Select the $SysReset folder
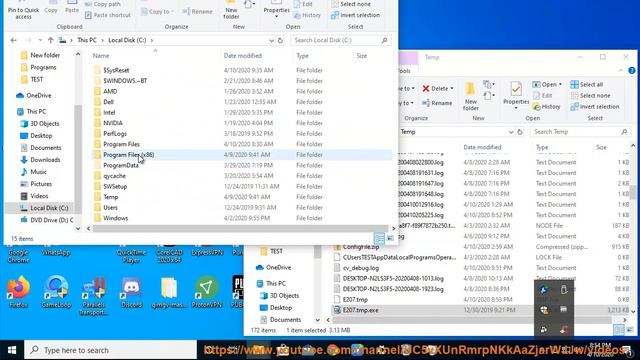This screenshot has width=640, height=360. click(x=242, y=70)
